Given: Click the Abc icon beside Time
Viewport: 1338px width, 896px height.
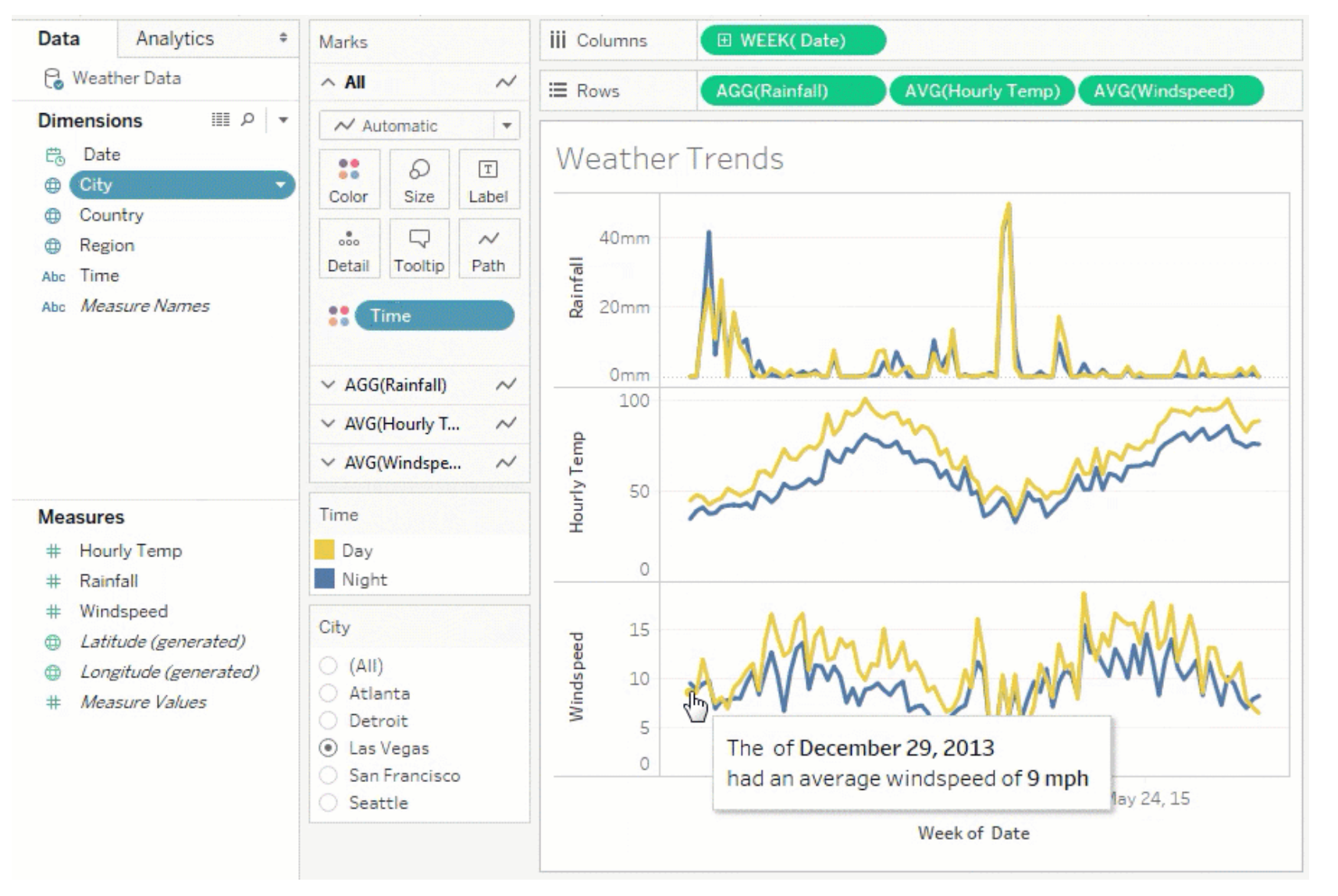Looking at the screenshot, I should 53,276.
